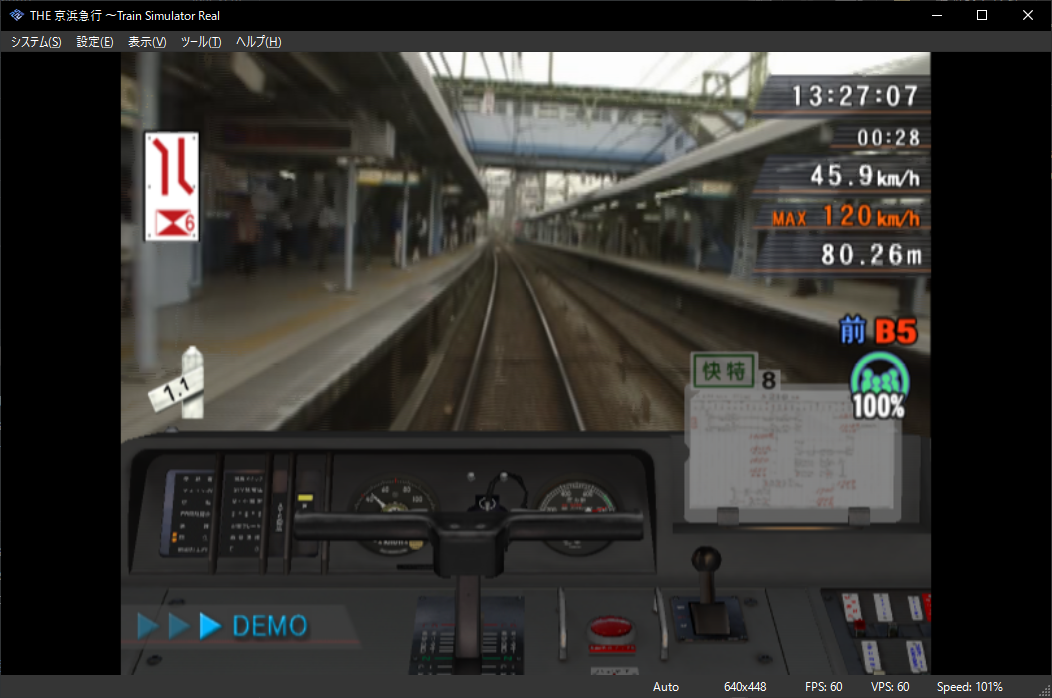Click the black-knobbed lever on the console
This screenshot has height=698, width=1052.
pos(708,589)
